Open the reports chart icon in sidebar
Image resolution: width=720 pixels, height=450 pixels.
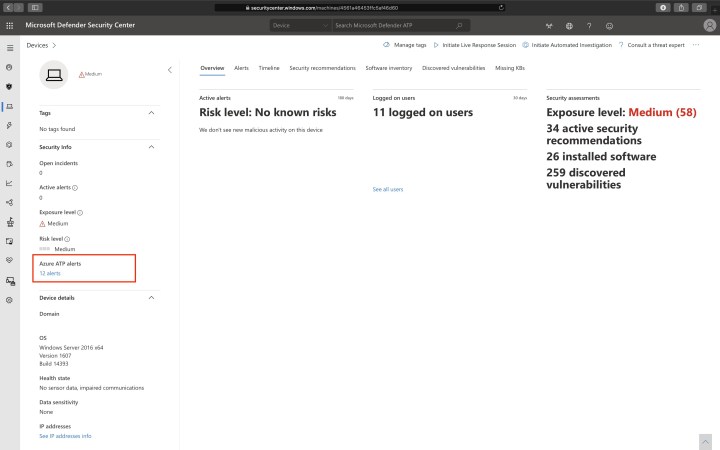pos(10,183)
